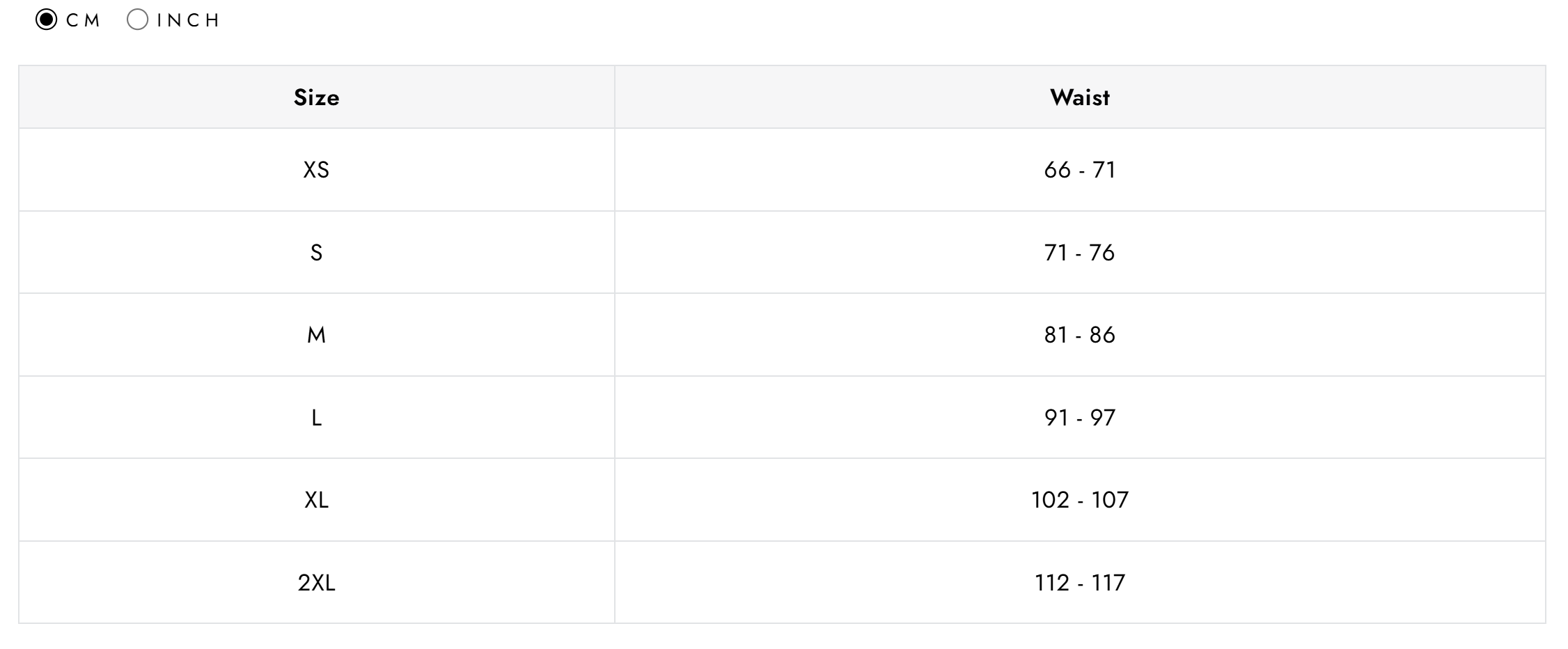This screenshot has width=1568, height=649.
Task: Click the 91 - 97 waist value
Action: click(1079, 418)
